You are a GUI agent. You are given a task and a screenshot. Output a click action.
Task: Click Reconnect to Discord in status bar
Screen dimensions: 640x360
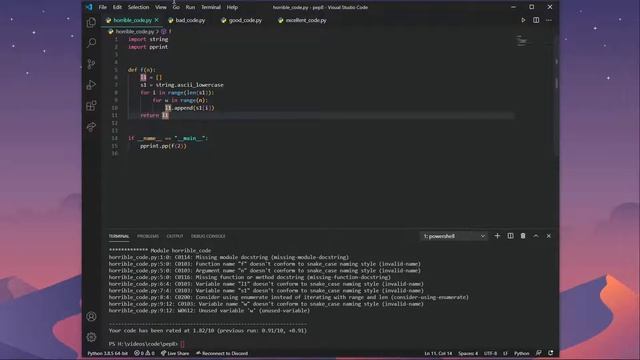point(222,353)
